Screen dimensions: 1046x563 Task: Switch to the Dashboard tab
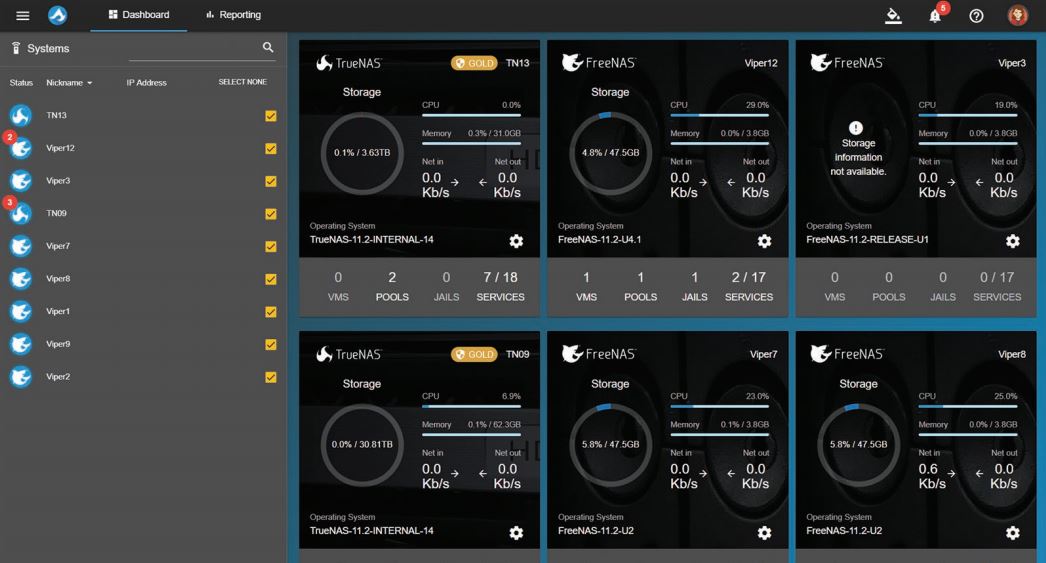[139, 15]
